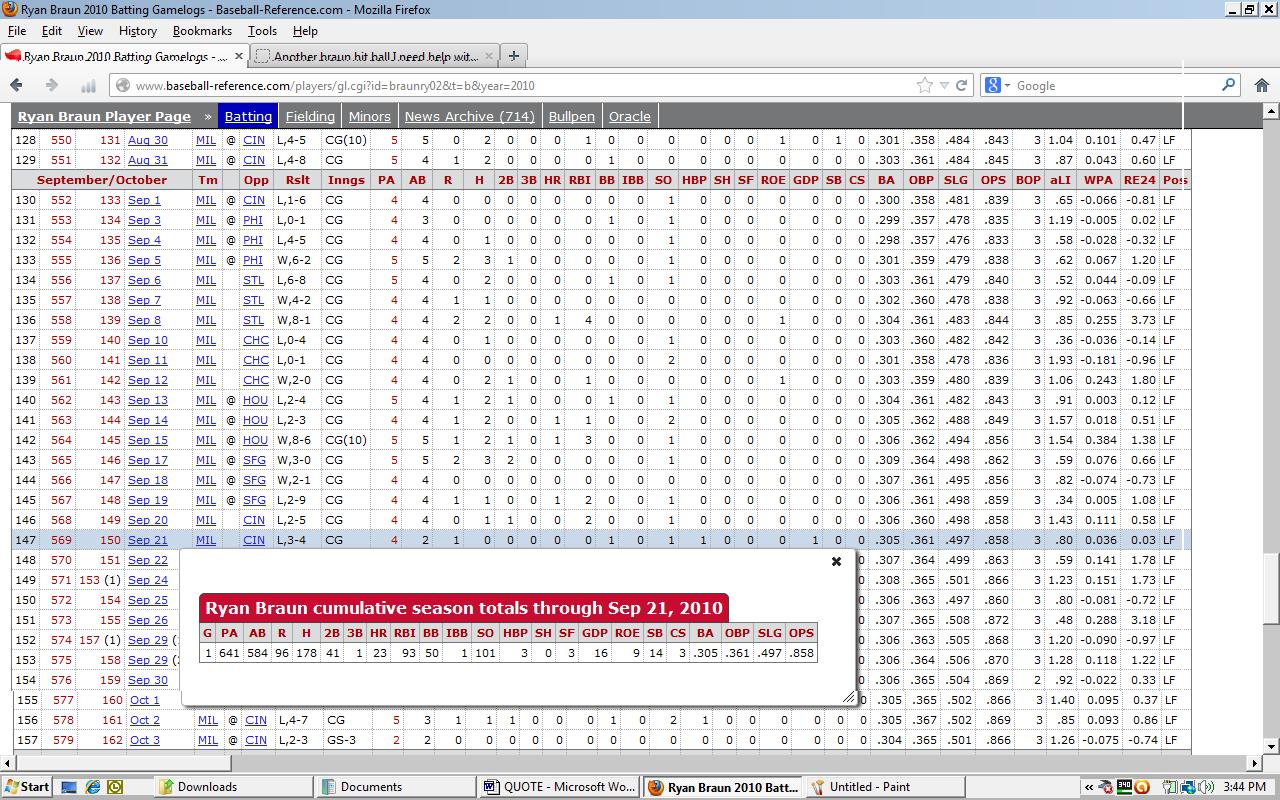Open URL history dropdown arrow
This screenshot has width=1280, height=800.
pos(945,85)
